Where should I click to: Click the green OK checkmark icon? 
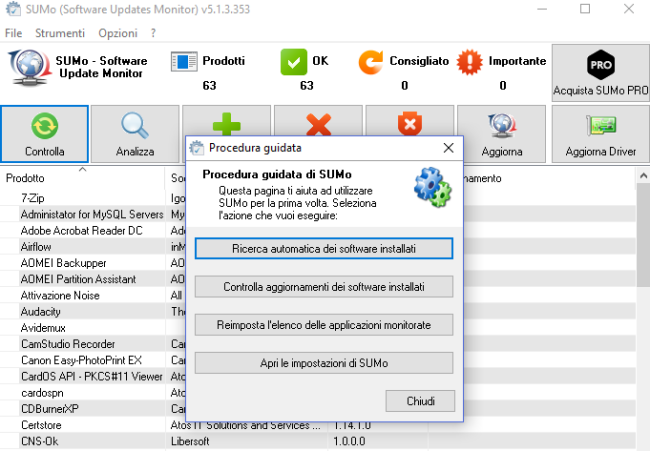click(293, 63)
